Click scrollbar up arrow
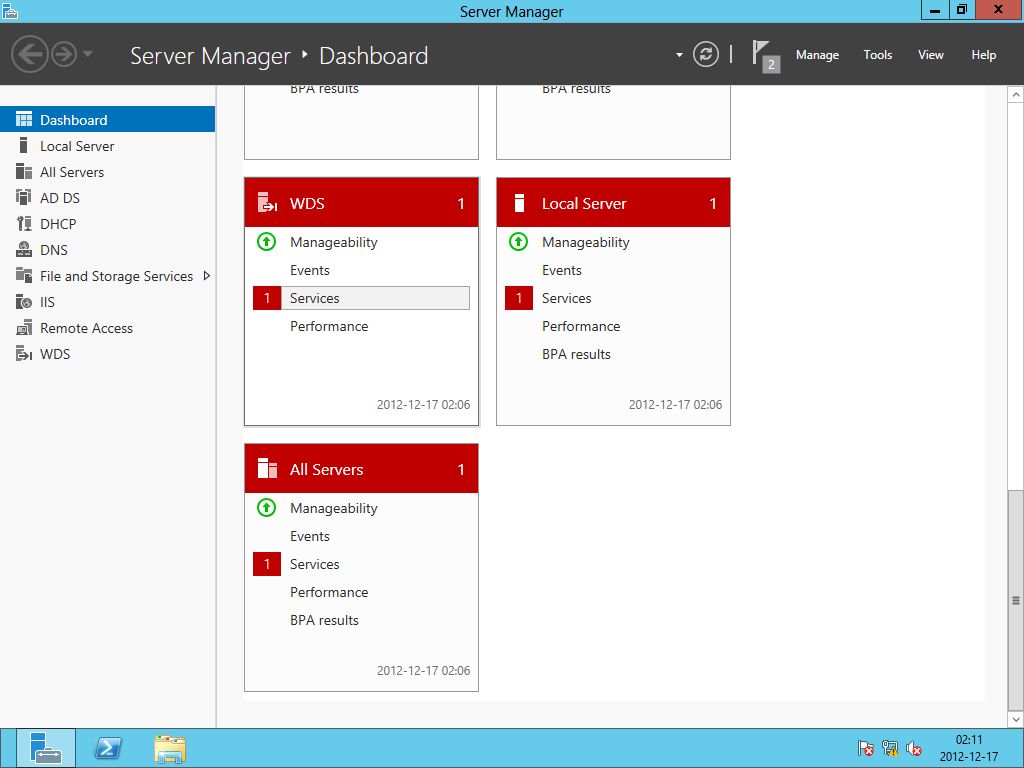 point(1016,95)
